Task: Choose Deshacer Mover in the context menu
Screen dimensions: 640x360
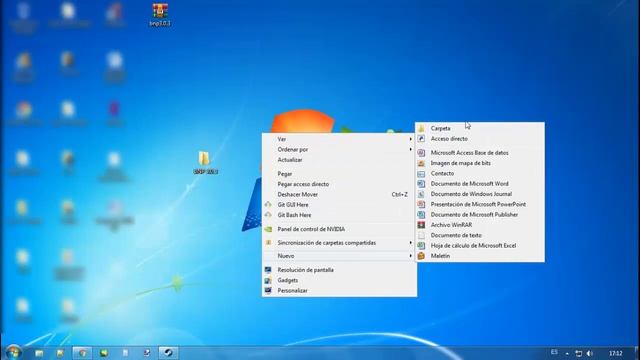Action: point(339,195)
